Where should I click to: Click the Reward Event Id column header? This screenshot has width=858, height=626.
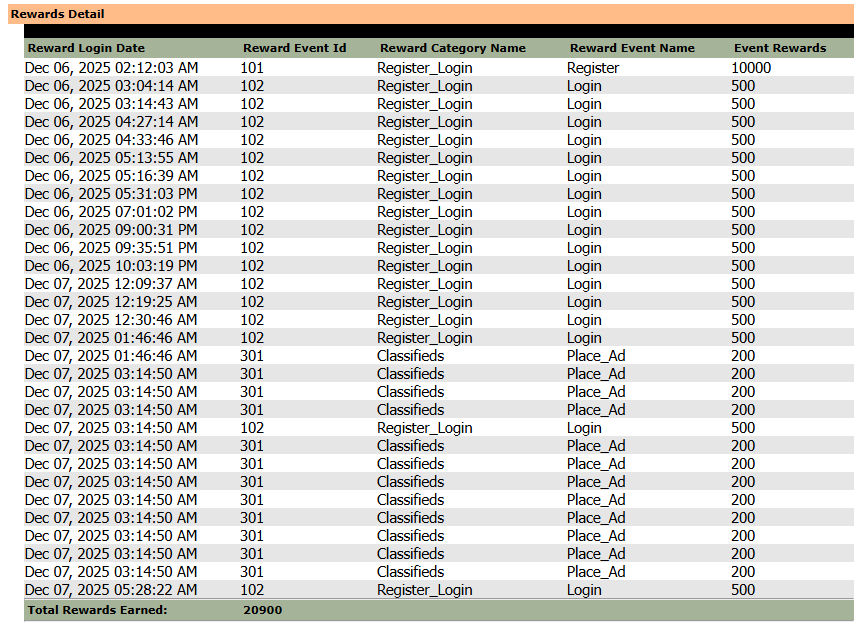295,48
